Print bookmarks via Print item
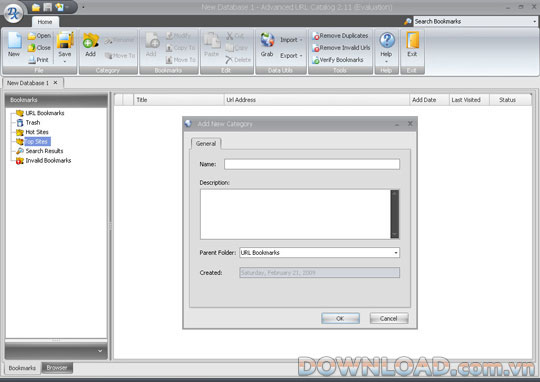The width and height of the screenshot is (540, 382). 39,60
